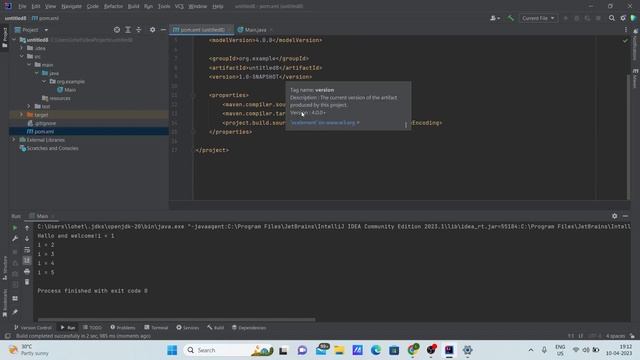Open the Windows Start menu
The image size is (640, 360).
(172, 350)
